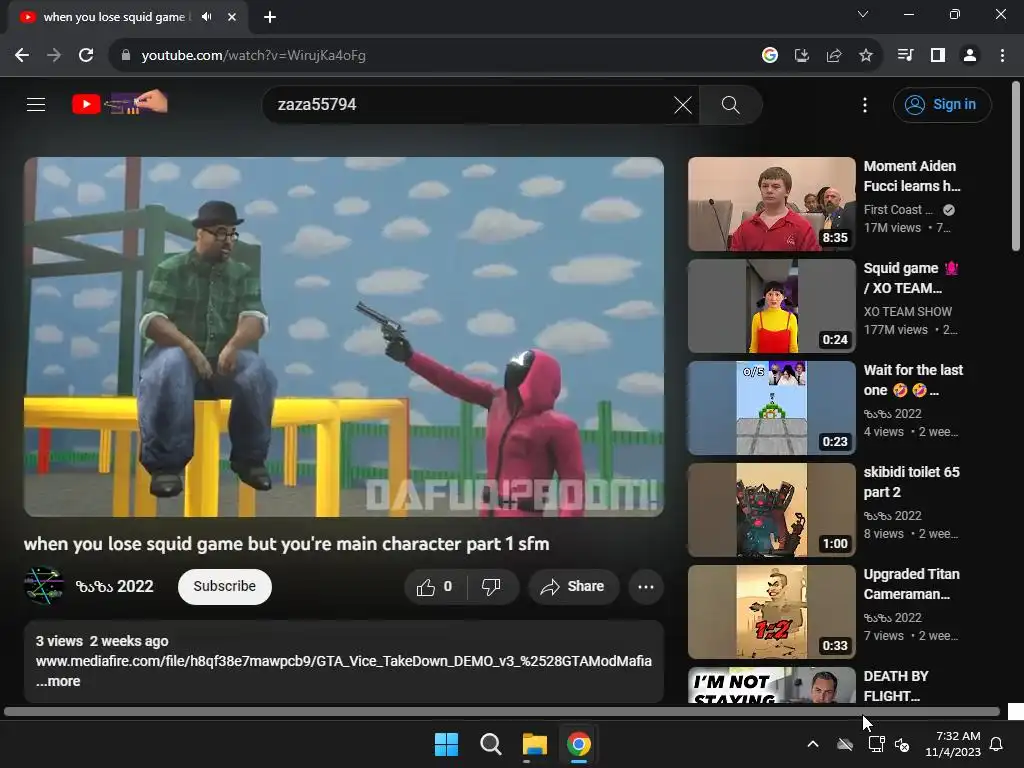The height and width of the screenshot is (768, 1024).
Task: Open First Coast channel under Aiden Fucci video
Action: [898, 210]
